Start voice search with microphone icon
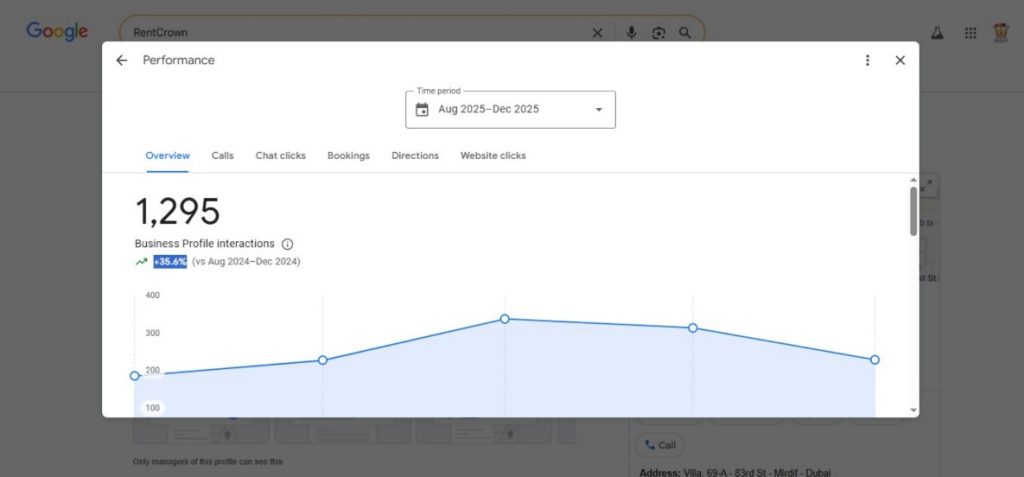Image resolution: width=1024 pixels, height=477 pixels. point(631,33)
